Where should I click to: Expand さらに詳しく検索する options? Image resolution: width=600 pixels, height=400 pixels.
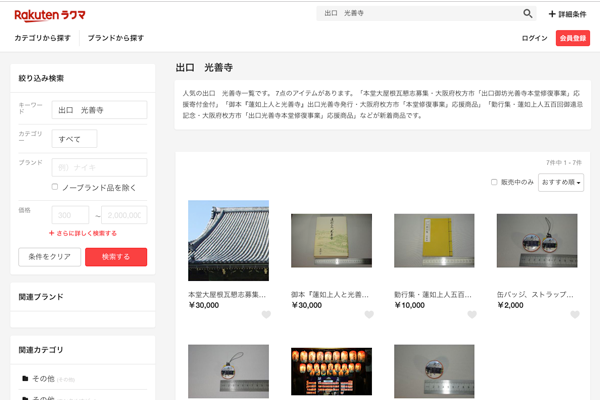coord(89,233)
